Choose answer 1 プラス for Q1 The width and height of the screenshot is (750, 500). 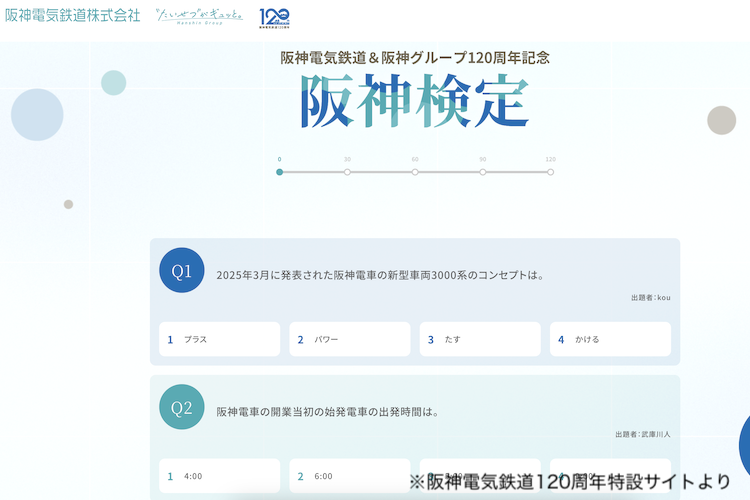[219, 339]
